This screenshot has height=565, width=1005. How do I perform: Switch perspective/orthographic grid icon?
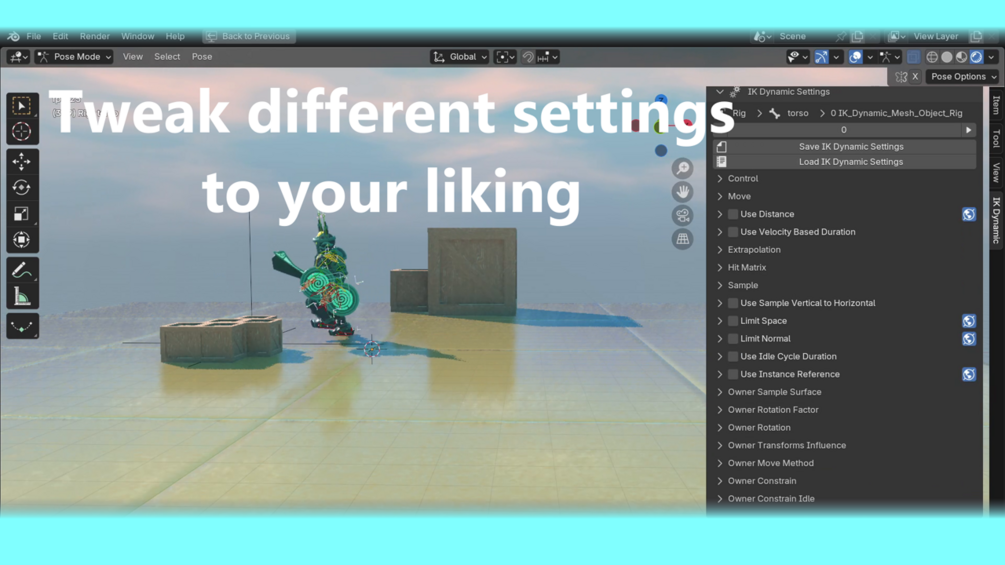(683, 239)
